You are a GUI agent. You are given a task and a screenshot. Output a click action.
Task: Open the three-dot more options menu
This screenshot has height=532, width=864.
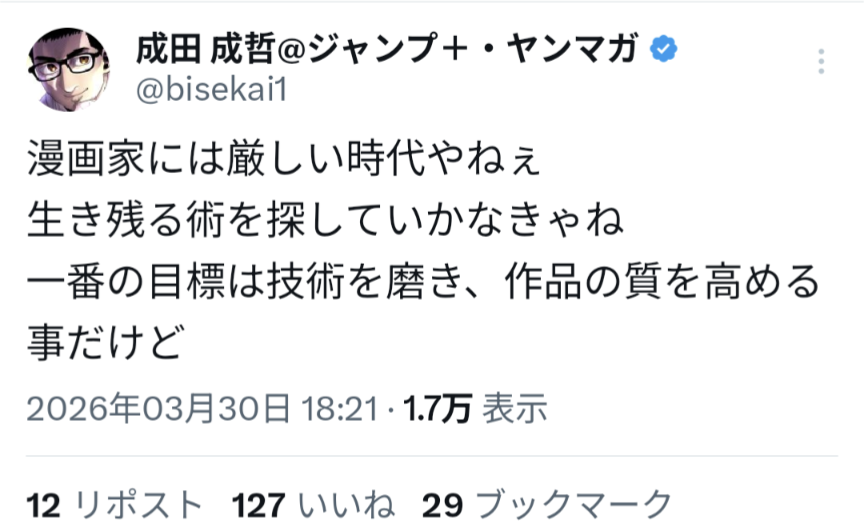pos(820,62)
